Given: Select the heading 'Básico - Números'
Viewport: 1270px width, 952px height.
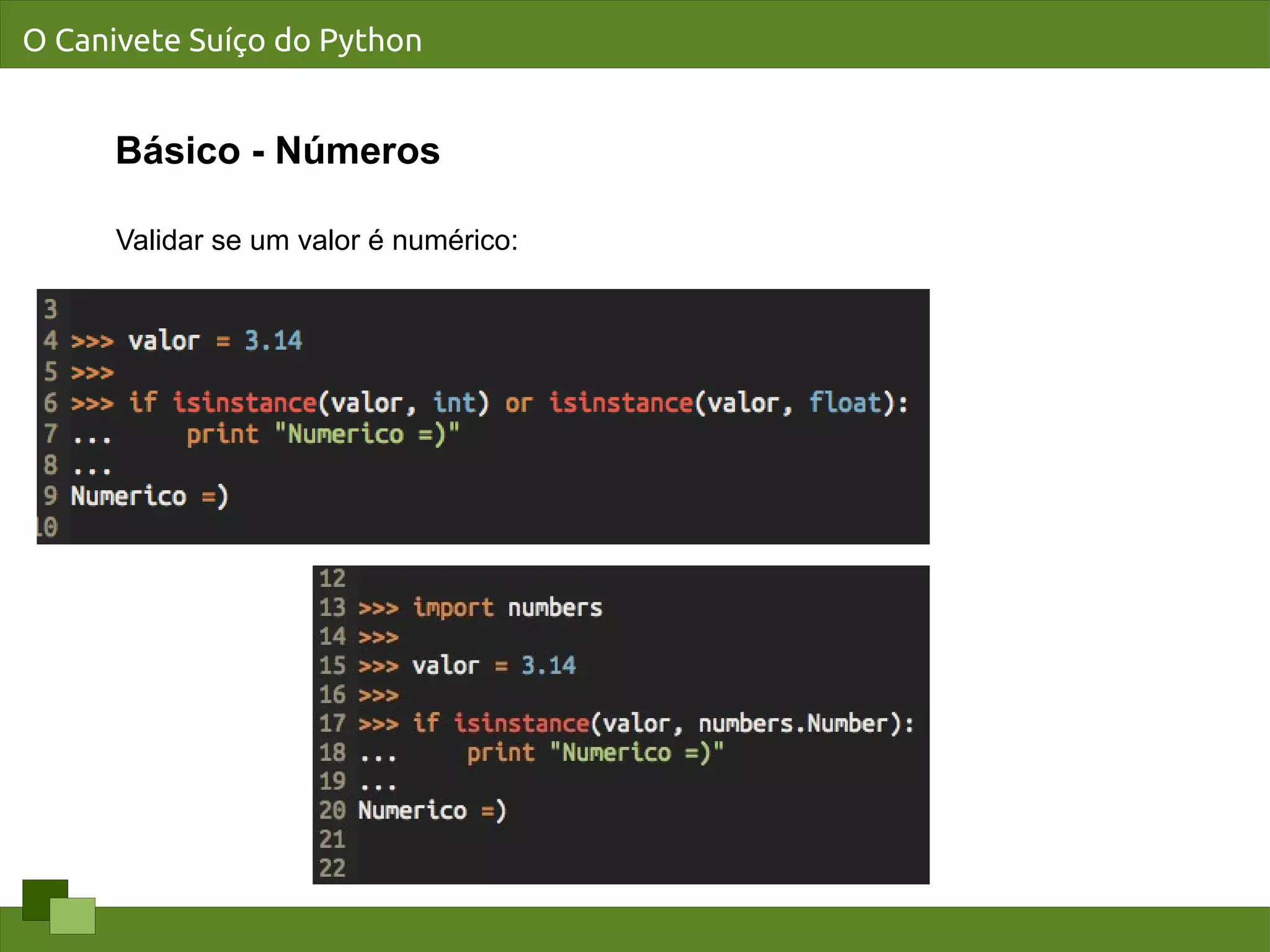Looking at the screenshot, I should click(278, 151).
